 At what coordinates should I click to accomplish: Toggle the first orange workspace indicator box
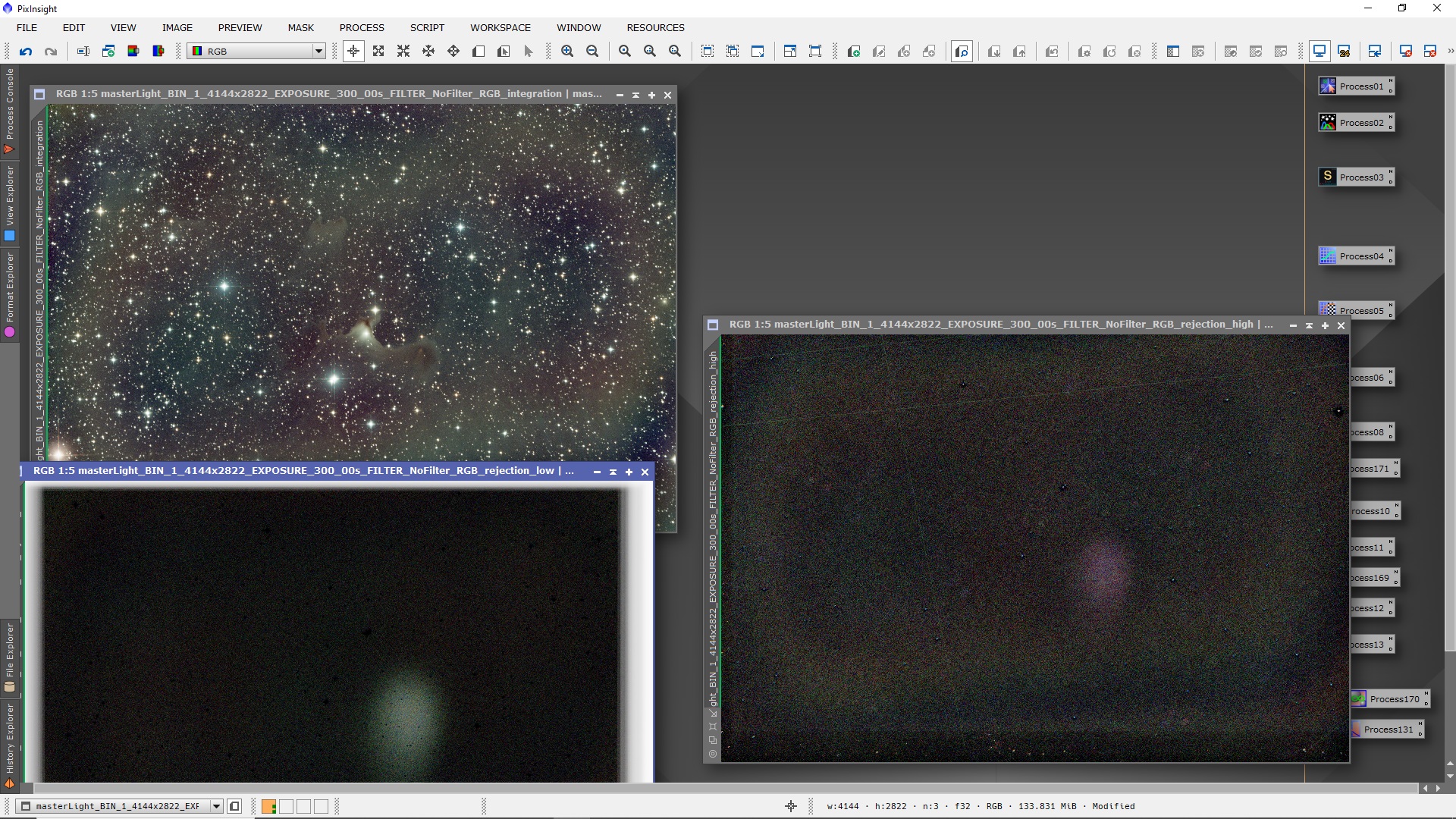click(268, 807)
